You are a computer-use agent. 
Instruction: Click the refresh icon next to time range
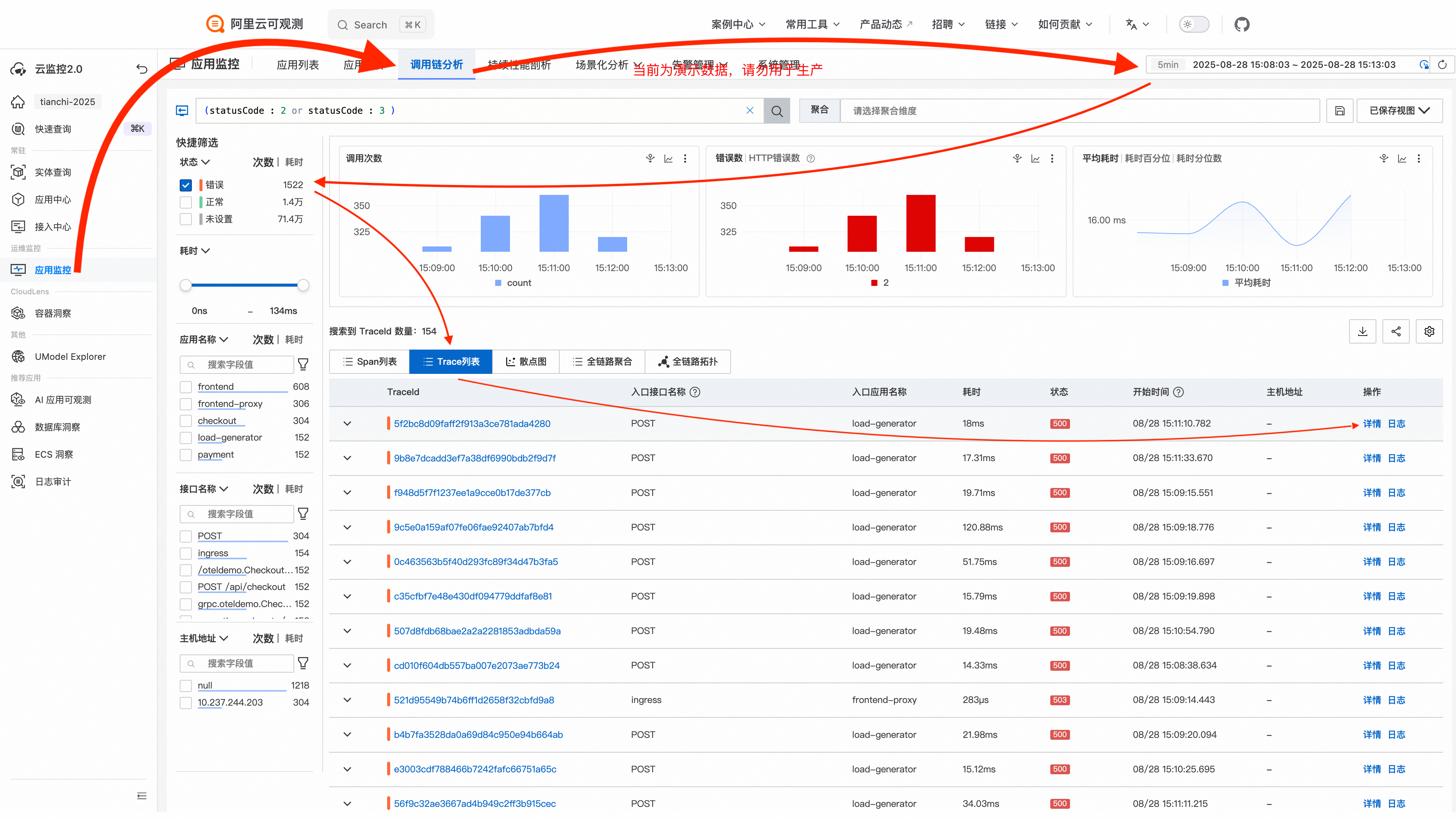(1442, 64)
